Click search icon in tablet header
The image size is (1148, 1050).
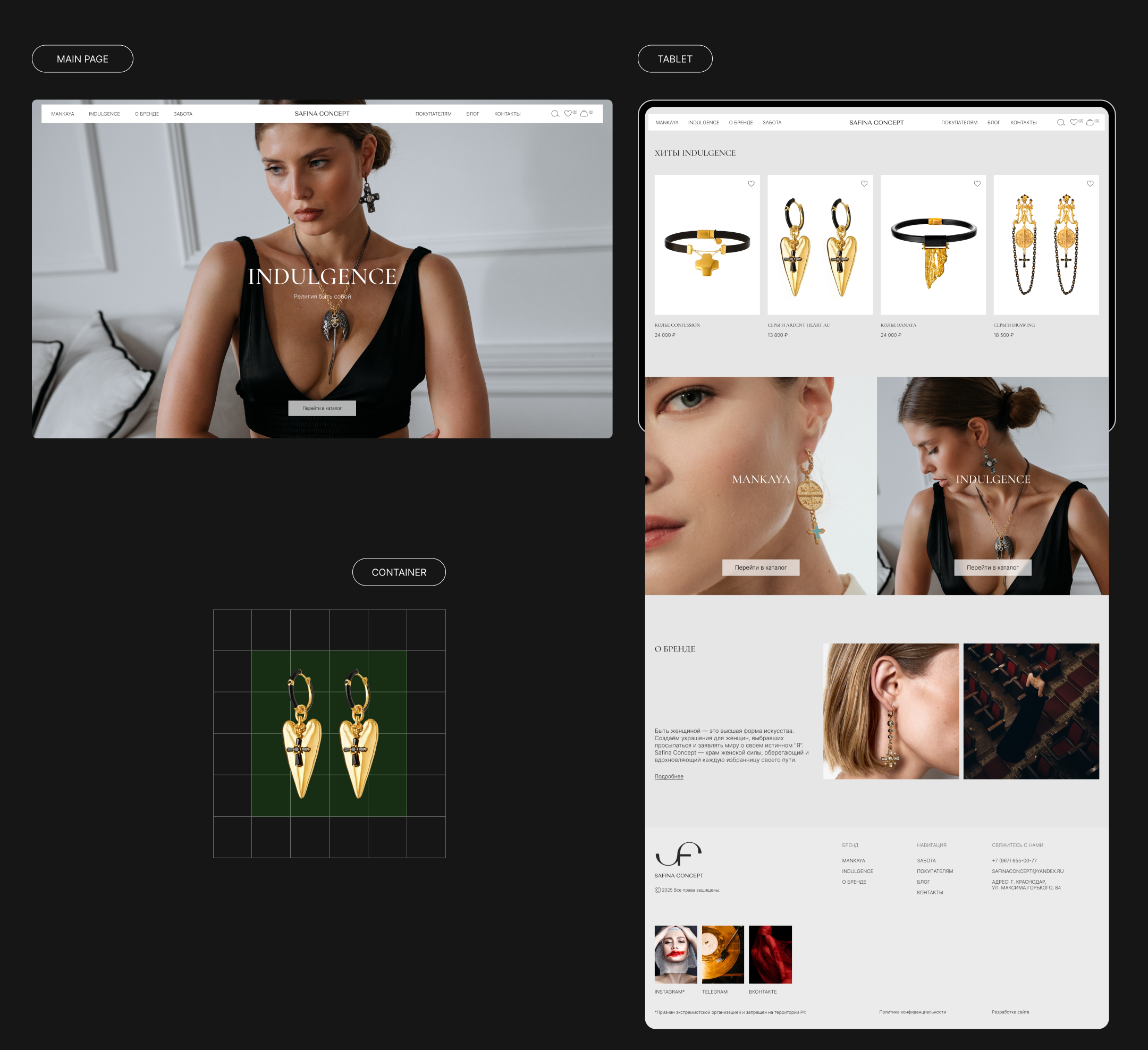1060,122
